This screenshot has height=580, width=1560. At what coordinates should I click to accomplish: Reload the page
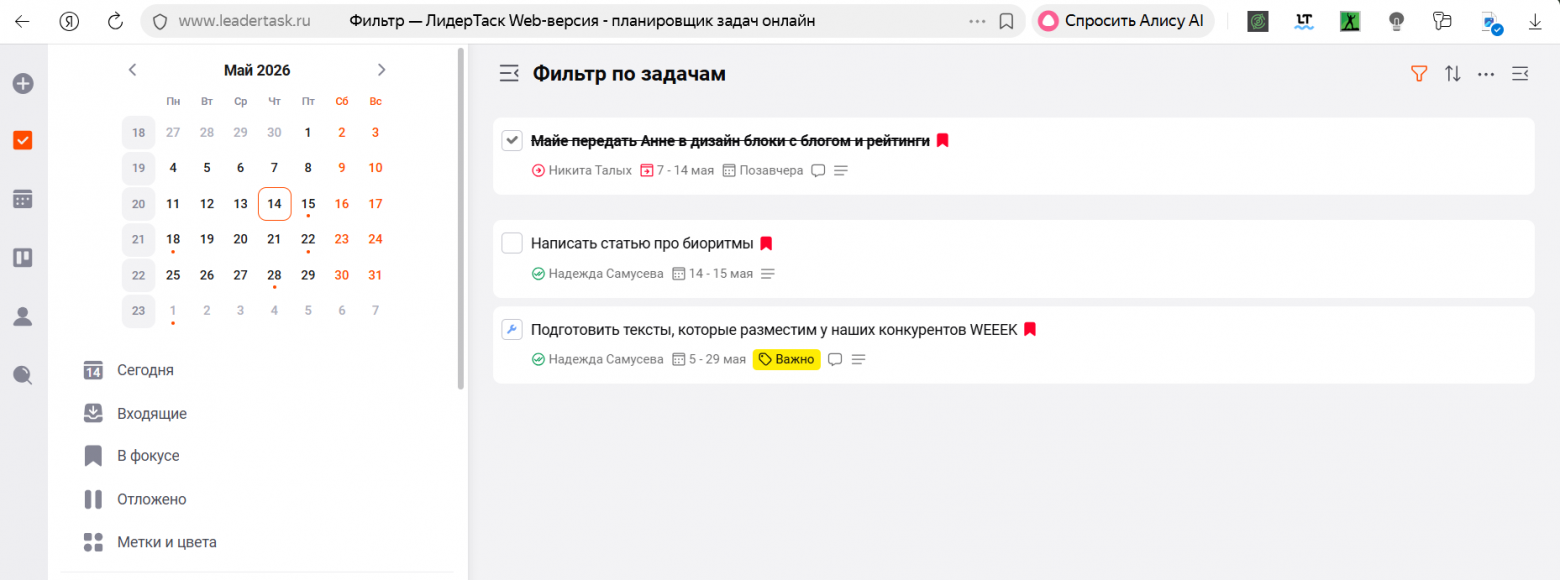[x=115, y=21]
